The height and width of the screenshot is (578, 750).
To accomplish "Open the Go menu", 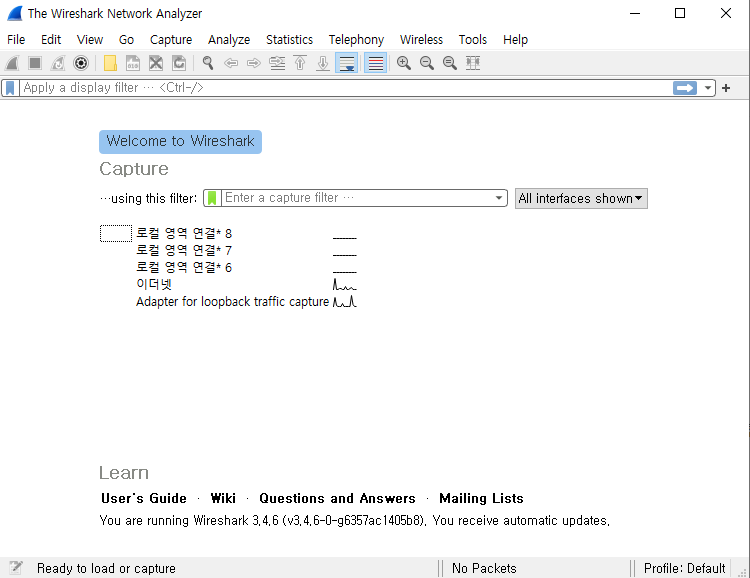I will [x=126, y=40].
